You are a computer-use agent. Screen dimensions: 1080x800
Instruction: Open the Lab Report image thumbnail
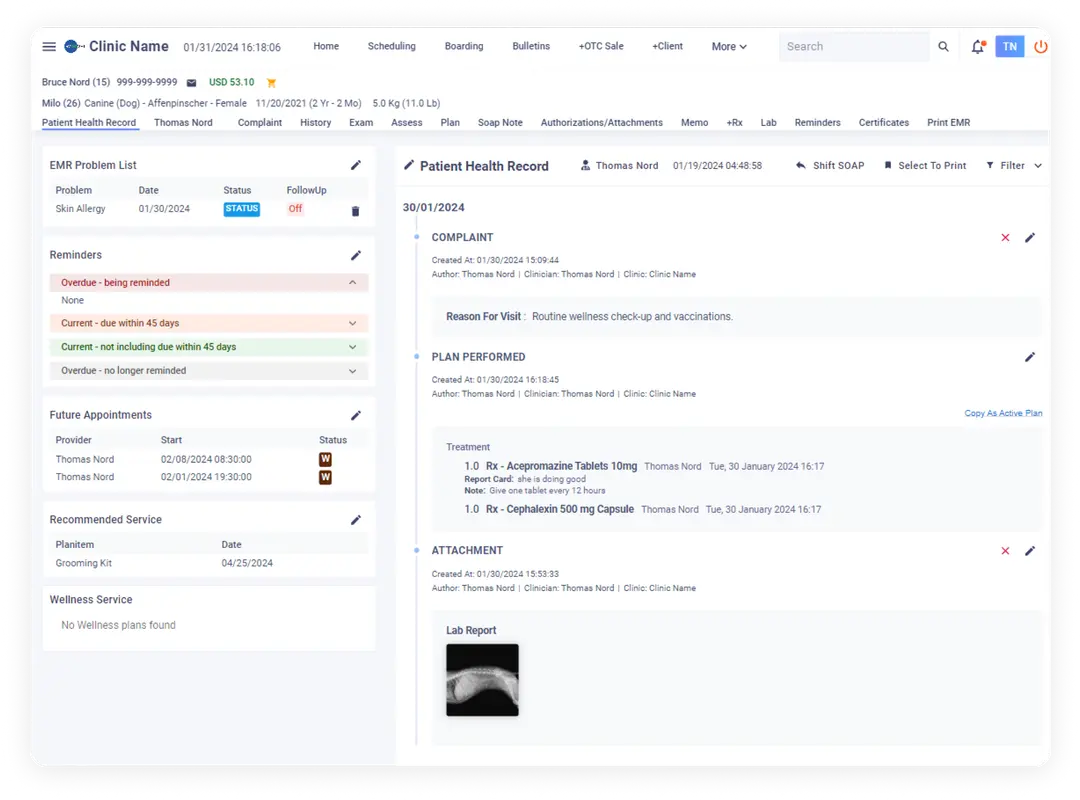[x=482, y=680]
